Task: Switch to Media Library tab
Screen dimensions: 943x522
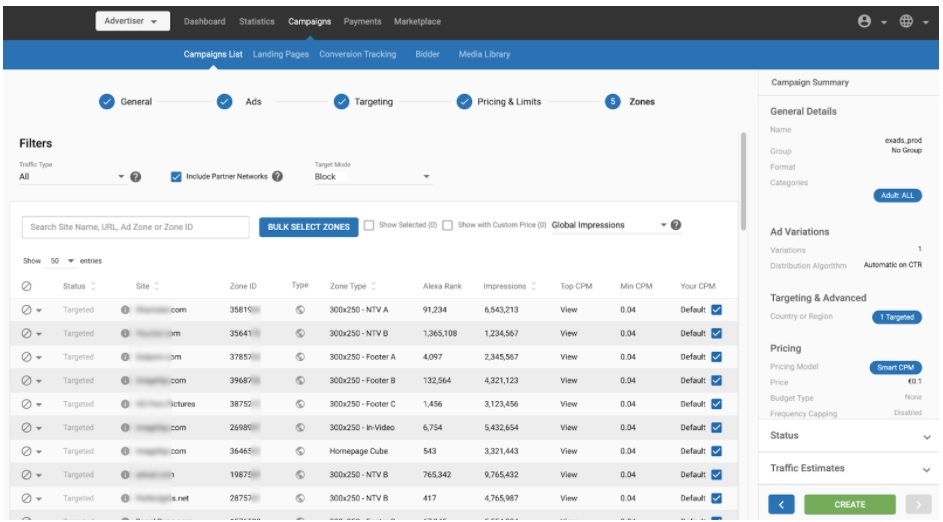Action: [x=484, y=54]
